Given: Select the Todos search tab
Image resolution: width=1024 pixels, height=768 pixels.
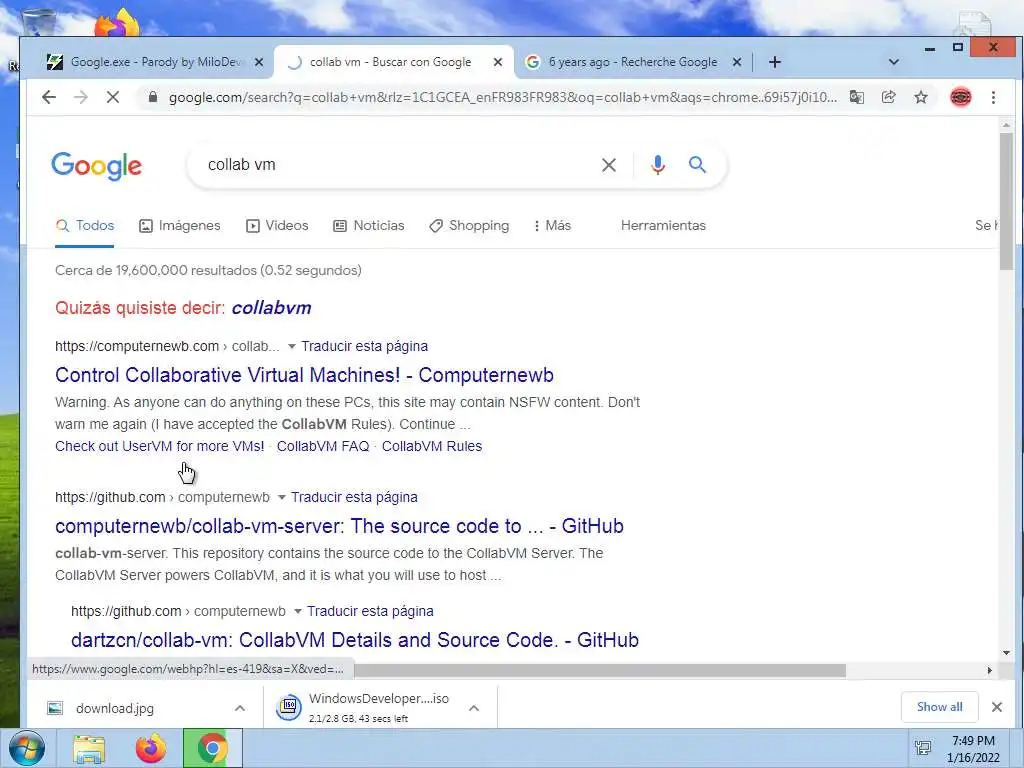Looking at the screenshot, I should [85, 225].
